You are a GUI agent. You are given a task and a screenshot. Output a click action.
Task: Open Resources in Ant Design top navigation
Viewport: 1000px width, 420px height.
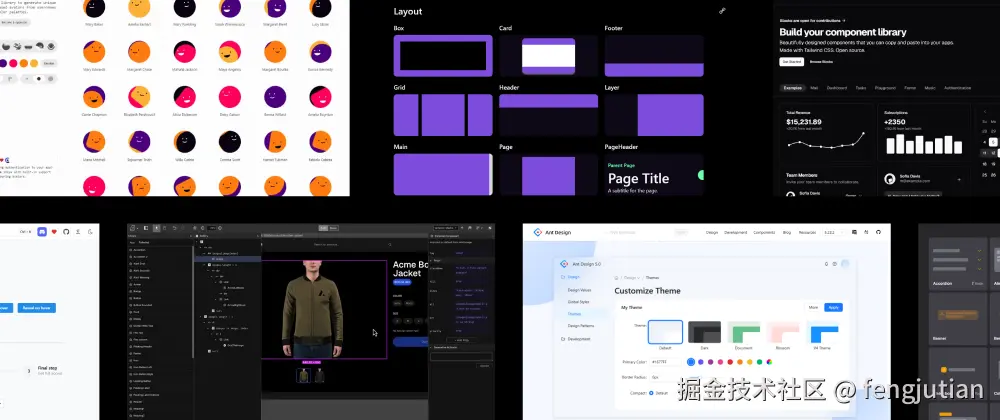807,233
